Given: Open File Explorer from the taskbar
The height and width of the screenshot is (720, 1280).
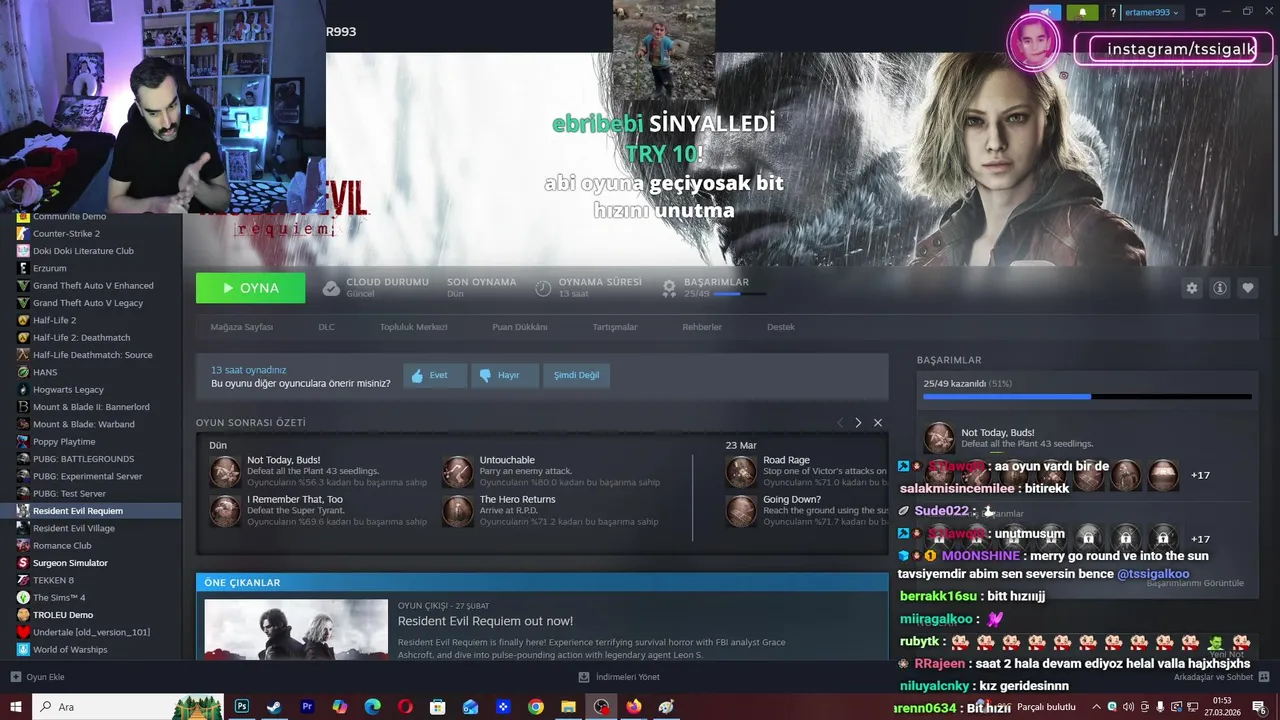Looking at the screenshot, I should coord(568,707).
